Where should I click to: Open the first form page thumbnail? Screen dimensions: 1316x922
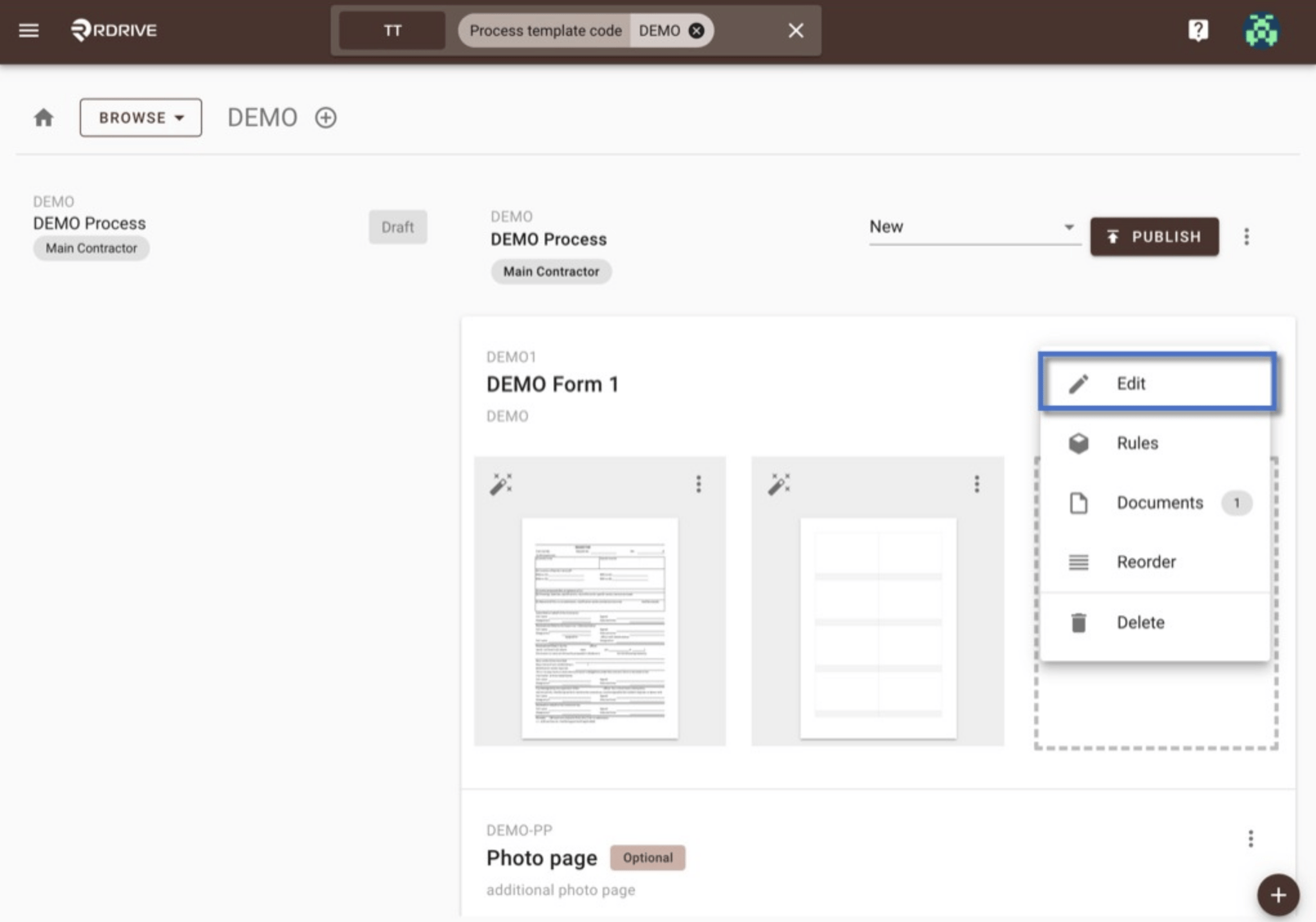(599, 628)
